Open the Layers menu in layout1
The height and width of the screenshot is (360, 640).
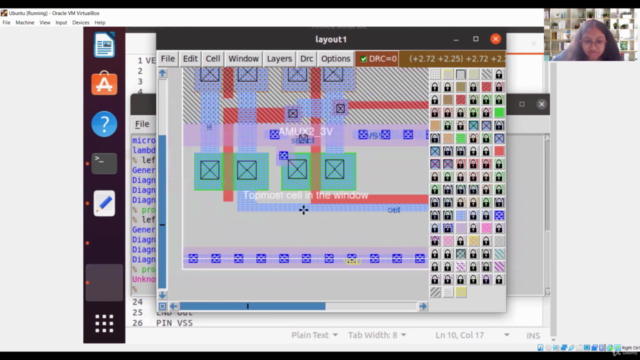point(279,59)
